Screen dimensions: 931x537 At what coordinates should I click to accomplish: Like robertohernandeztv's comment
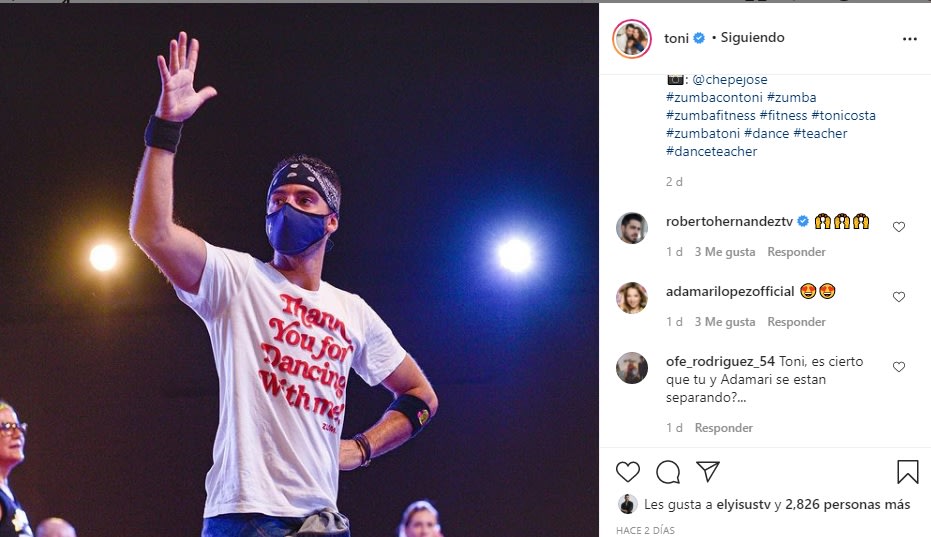898,227
